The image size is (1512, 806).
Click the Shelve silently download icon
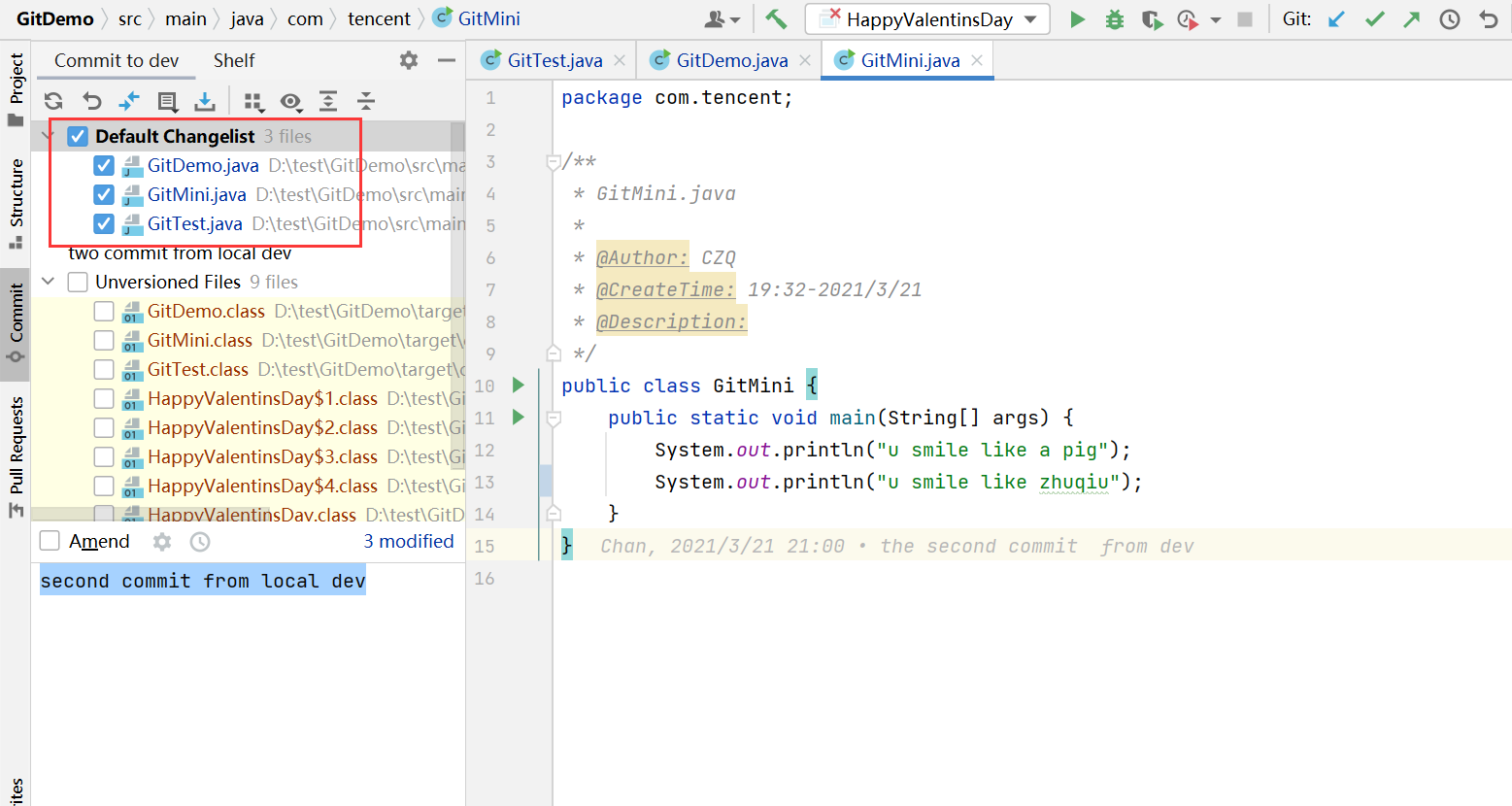click(x=205, y=101)
